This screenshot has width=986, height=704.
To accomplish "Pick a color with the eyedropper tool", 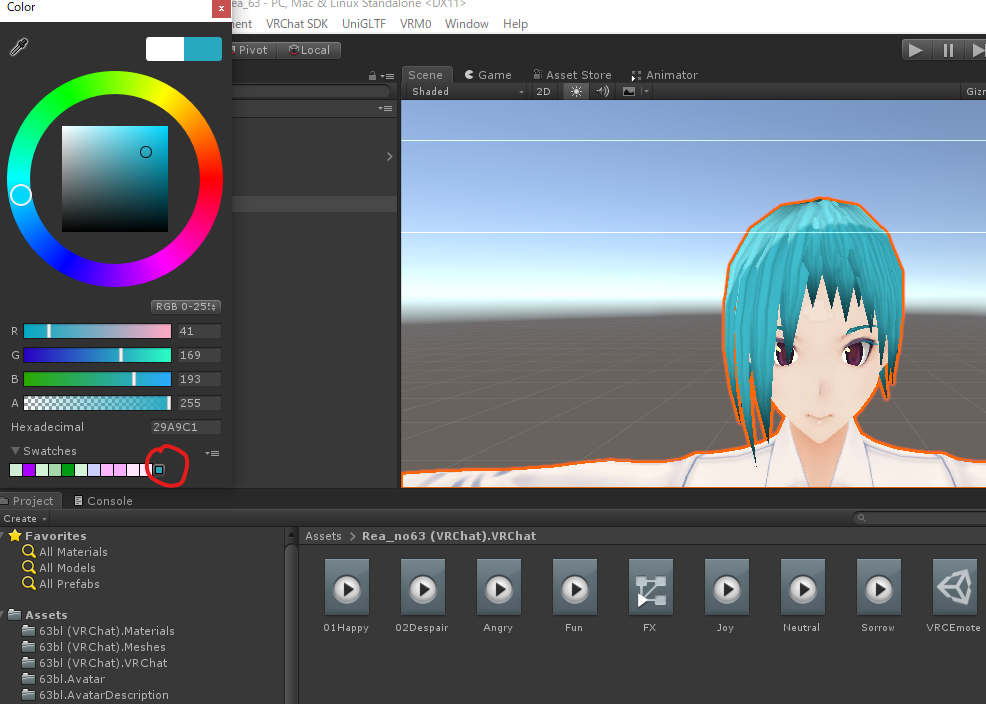I will 19,47.
